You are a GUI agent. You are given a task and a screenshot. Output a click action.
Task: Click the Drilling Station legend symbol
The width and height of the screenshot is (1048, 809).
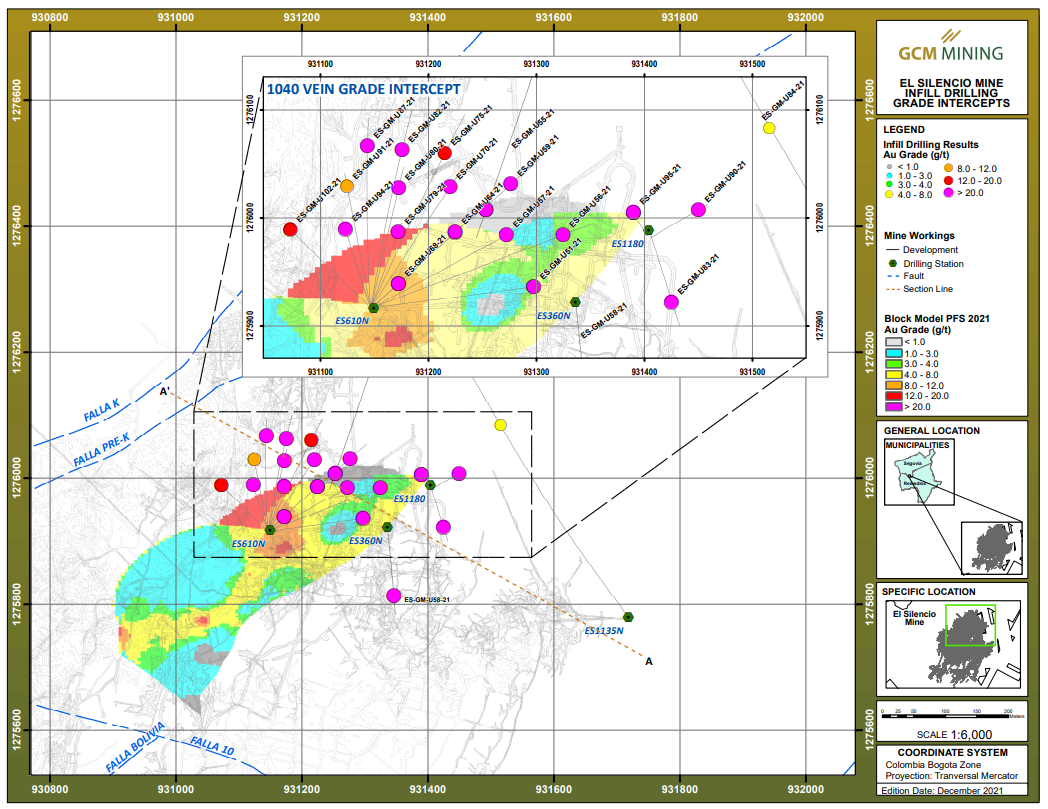(x=893, y=264)
